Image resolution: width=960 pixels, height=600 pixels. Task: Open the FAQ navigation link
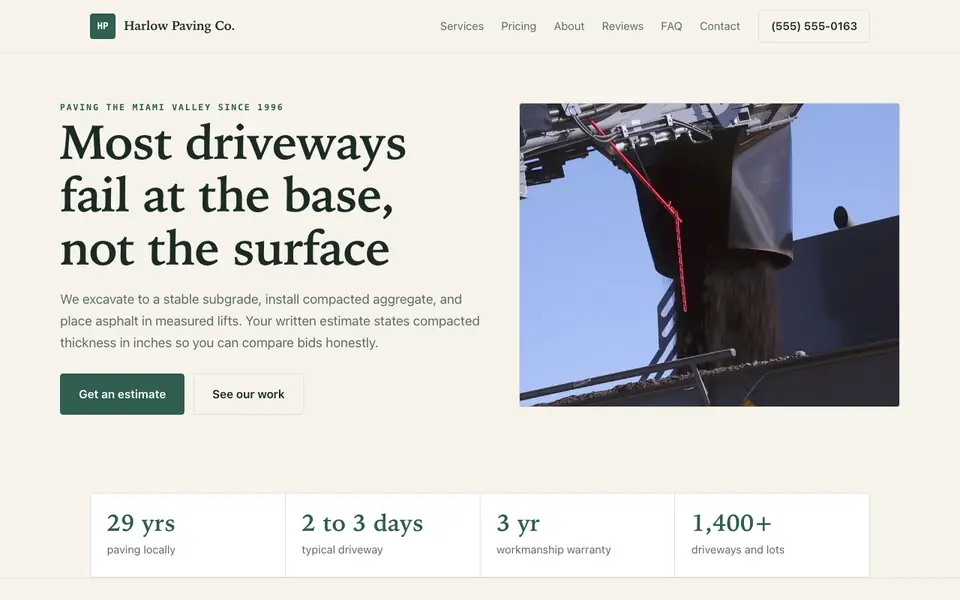point(671,26)
